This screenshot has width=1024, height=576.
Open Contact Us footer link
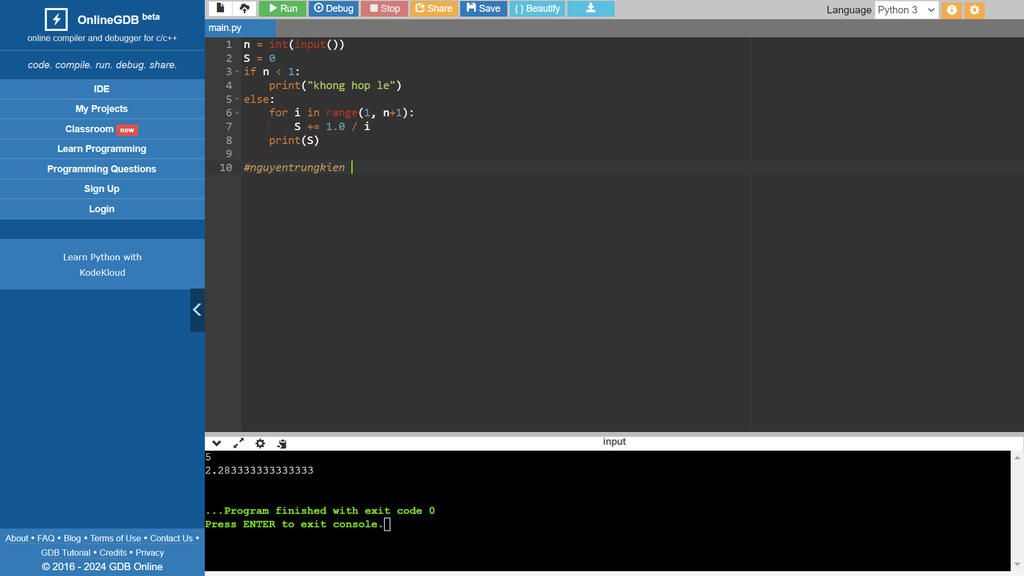point(171,538)
